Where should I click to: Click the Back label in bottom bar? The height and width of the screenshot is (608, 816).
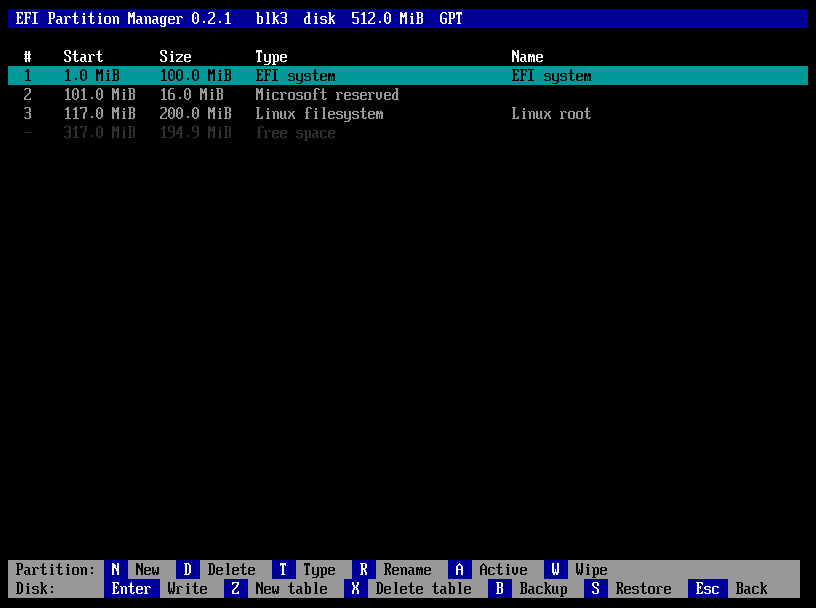(751, 589)
